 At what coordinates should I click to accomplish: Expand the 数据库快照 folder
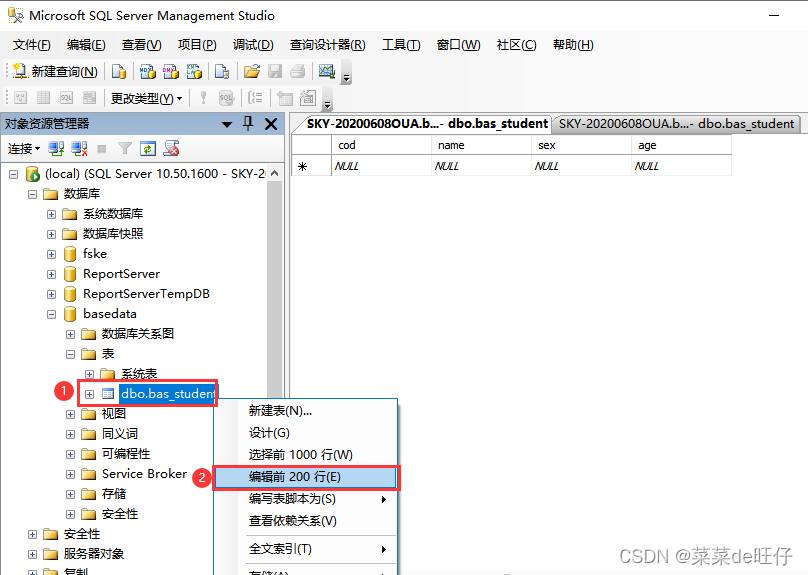pos(52,234)
